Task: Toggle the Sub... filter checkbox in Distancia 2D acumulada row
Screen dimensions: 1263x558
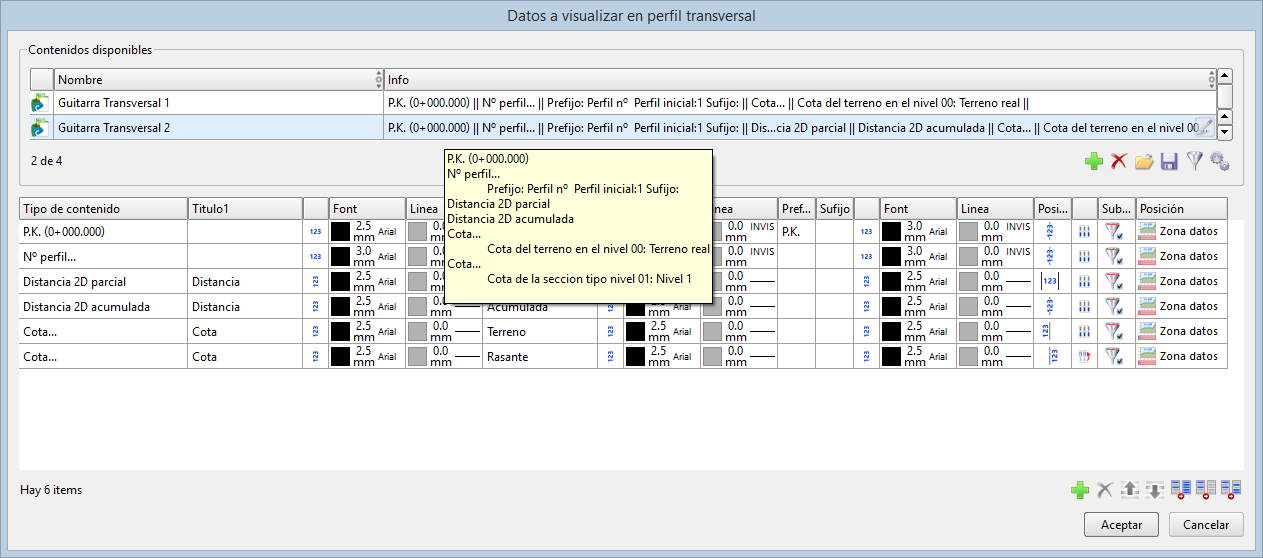Action: tap(1115, 306)
